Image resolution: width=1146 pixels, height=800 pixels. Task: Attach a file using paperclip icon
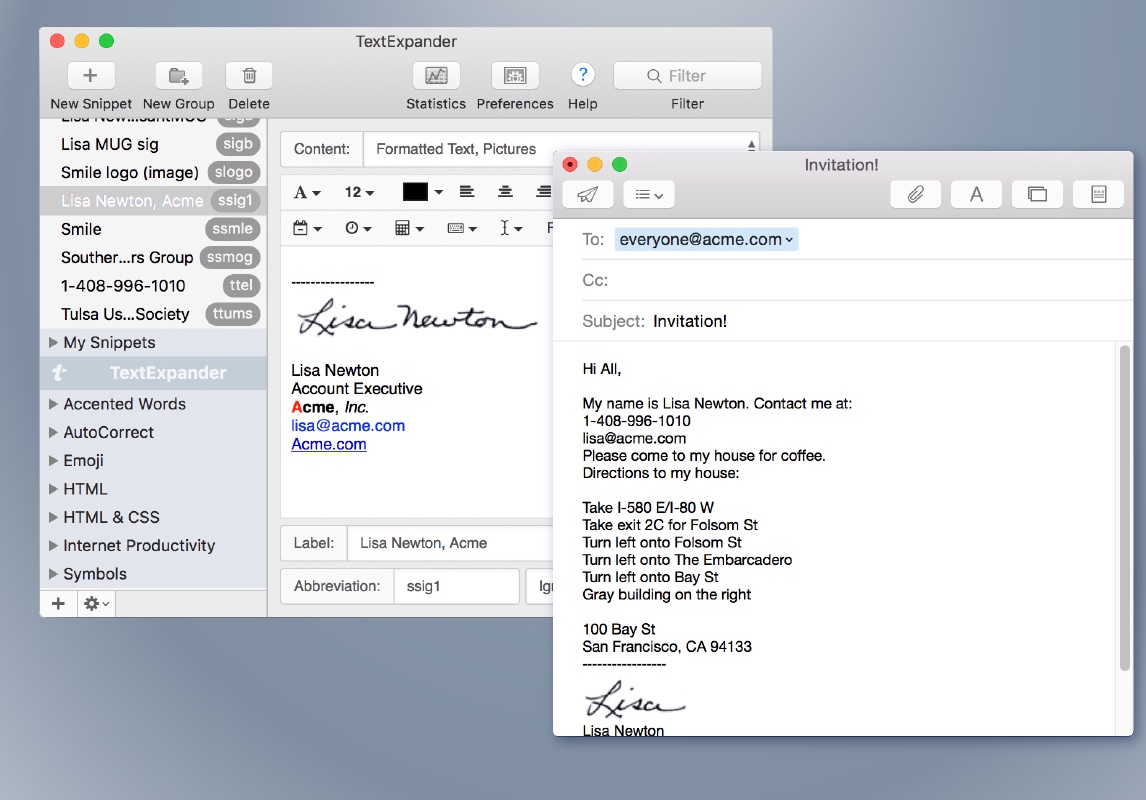(x=915, y=194)
